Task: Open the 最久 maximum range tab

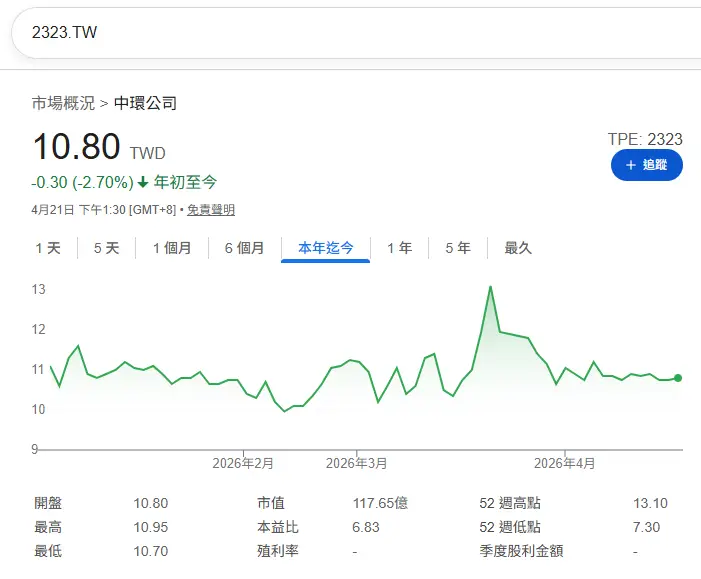Action: pyautogui.click(x=518, y=248)
